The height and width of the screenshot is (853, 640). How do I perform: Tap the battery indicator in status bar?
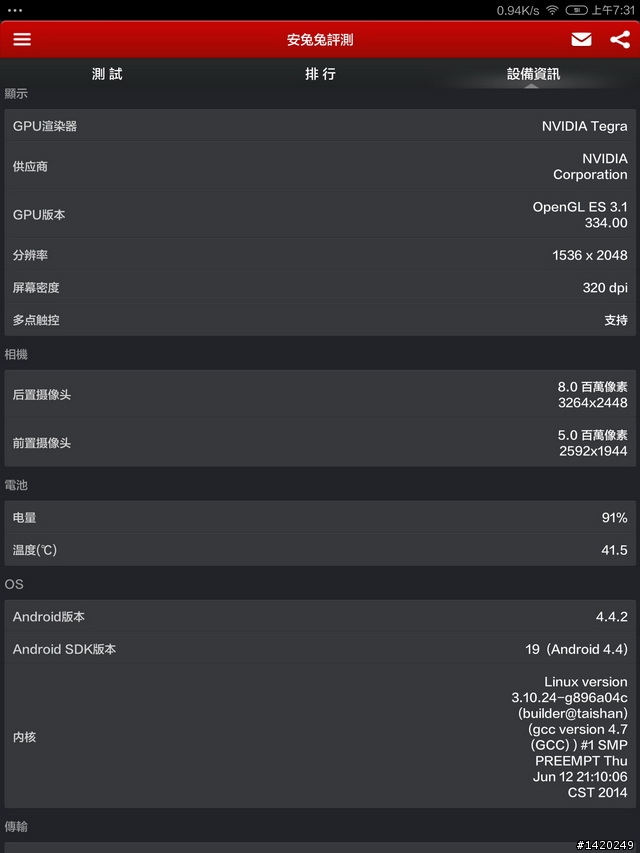576,10
